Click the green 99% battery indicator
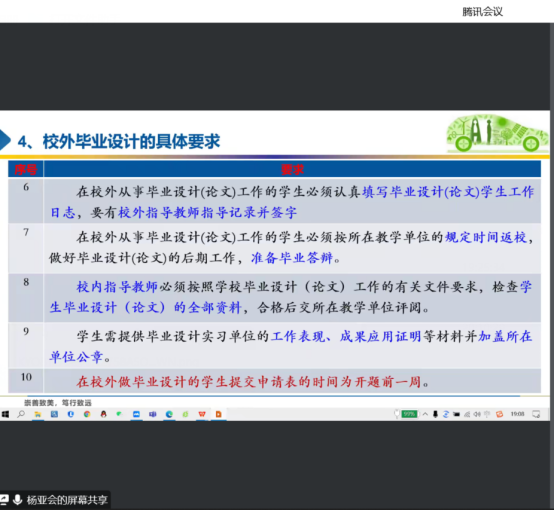The width and height of the screenshot is (554, 511). 409,414
